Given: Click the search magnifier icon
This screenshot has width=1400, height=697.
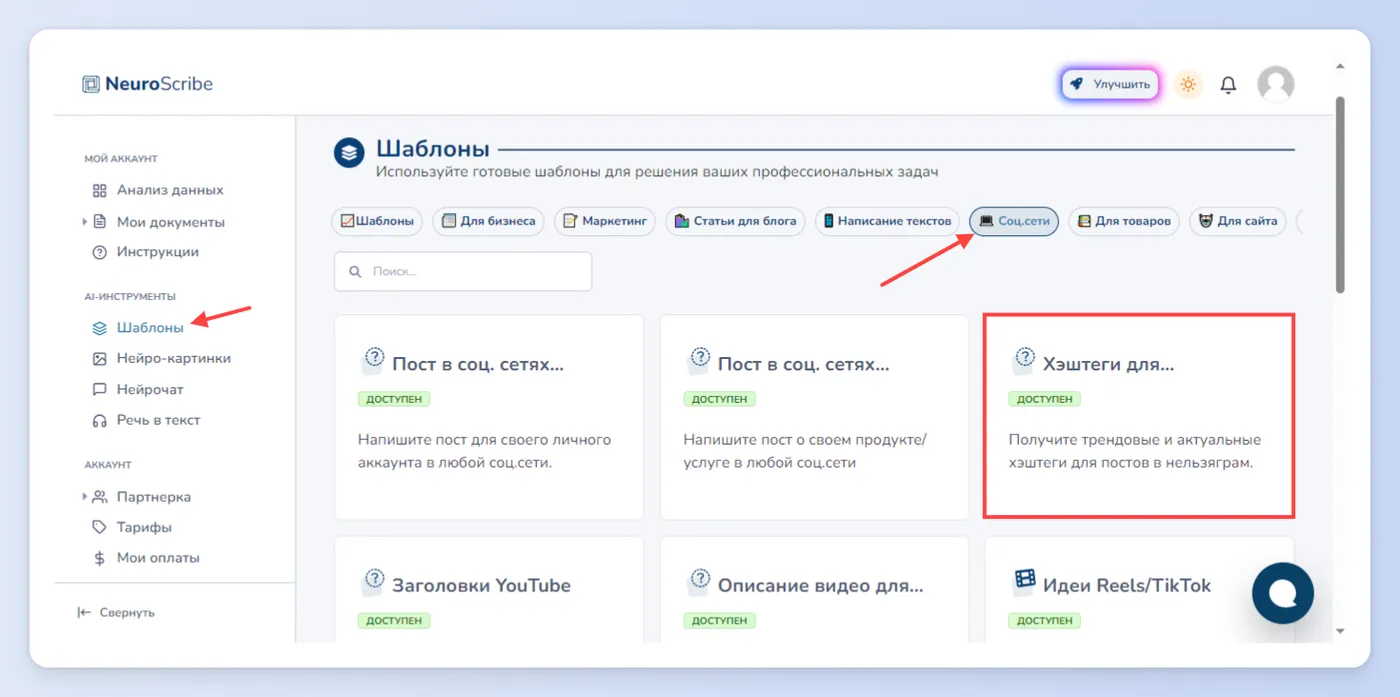Looking at the screenshot, I should tap(355, 272).
